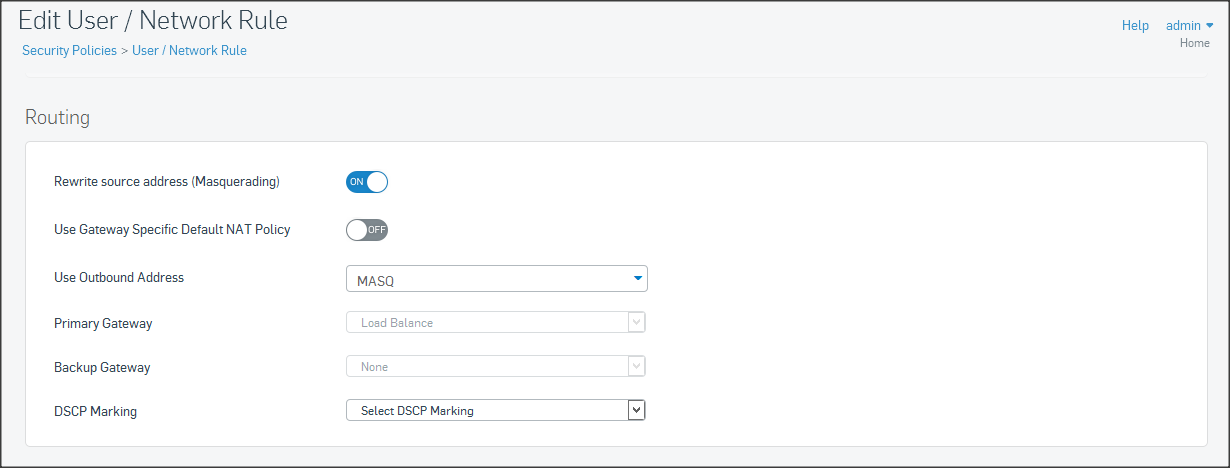Open the Load Balance primary gateway dropdown
Viewport: 1230px width, 468px height.
tap(486, 323)
